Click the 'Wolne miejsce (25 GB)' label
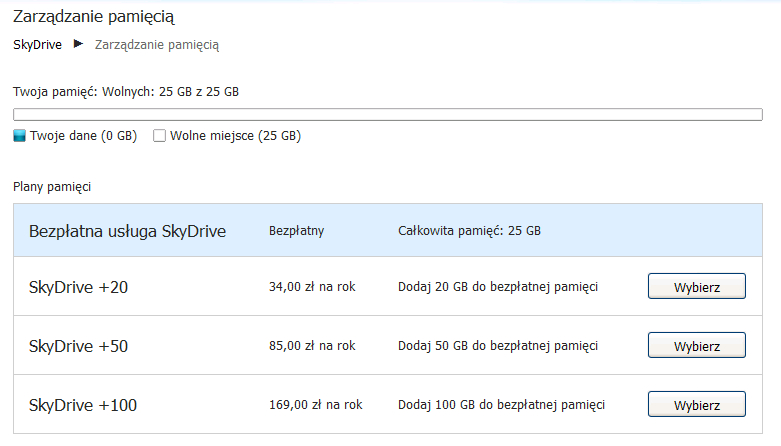 pyautogui.click(x=236, y=136)
